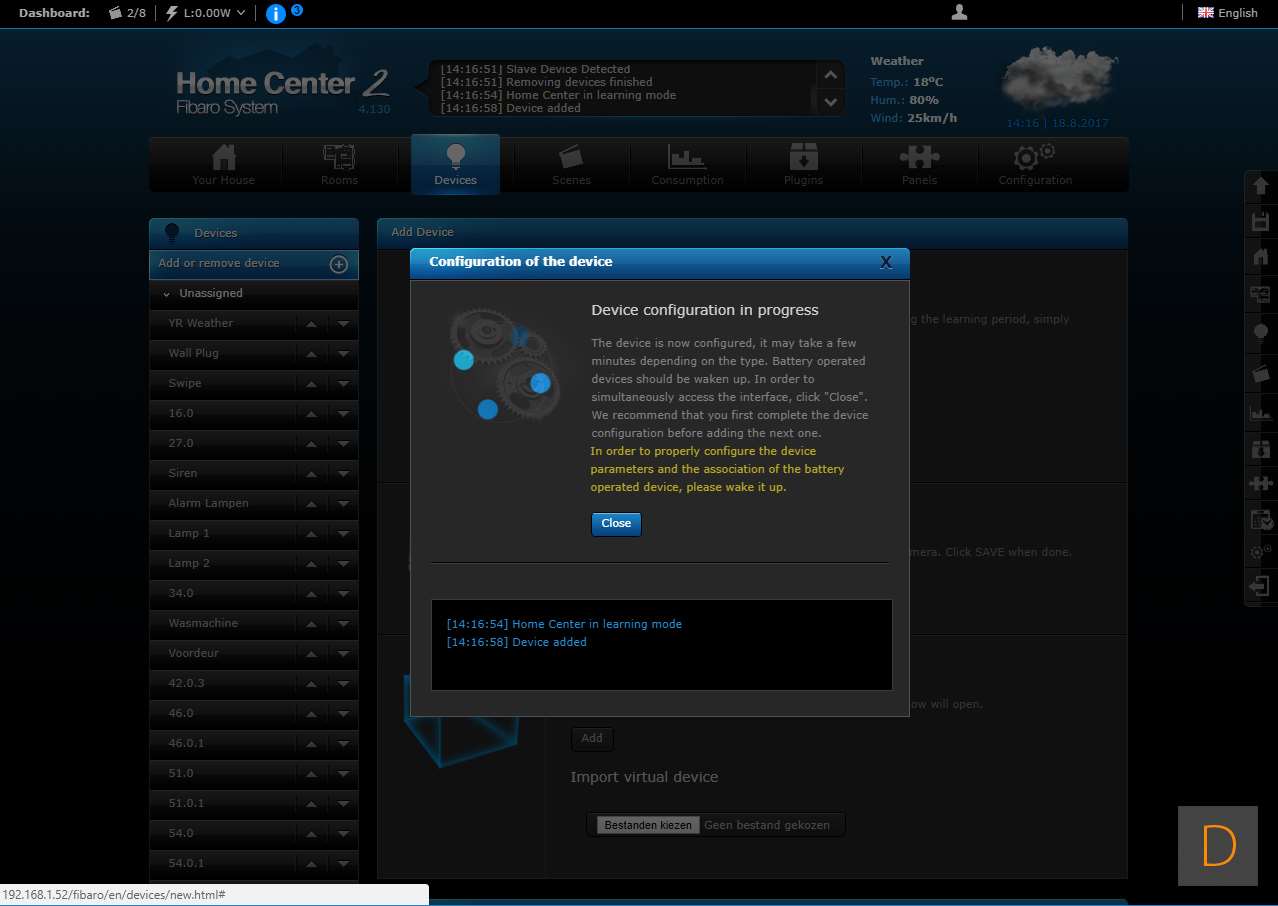Viewport: 1278px width, 906px height.
Task: Open the English language selector
Action: tap(1228, 13)
